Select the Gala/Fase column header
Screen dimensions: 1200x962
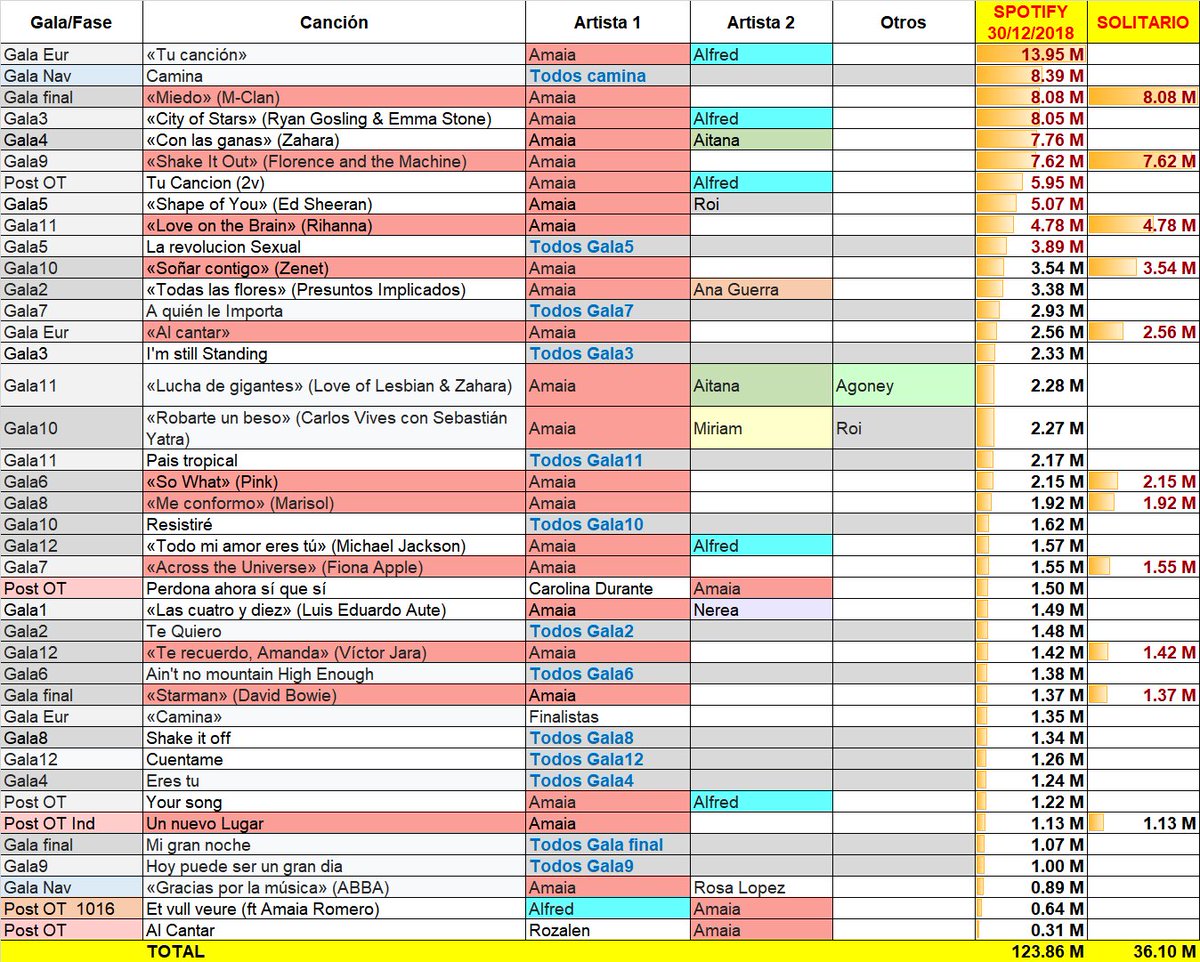click(71, 22)
